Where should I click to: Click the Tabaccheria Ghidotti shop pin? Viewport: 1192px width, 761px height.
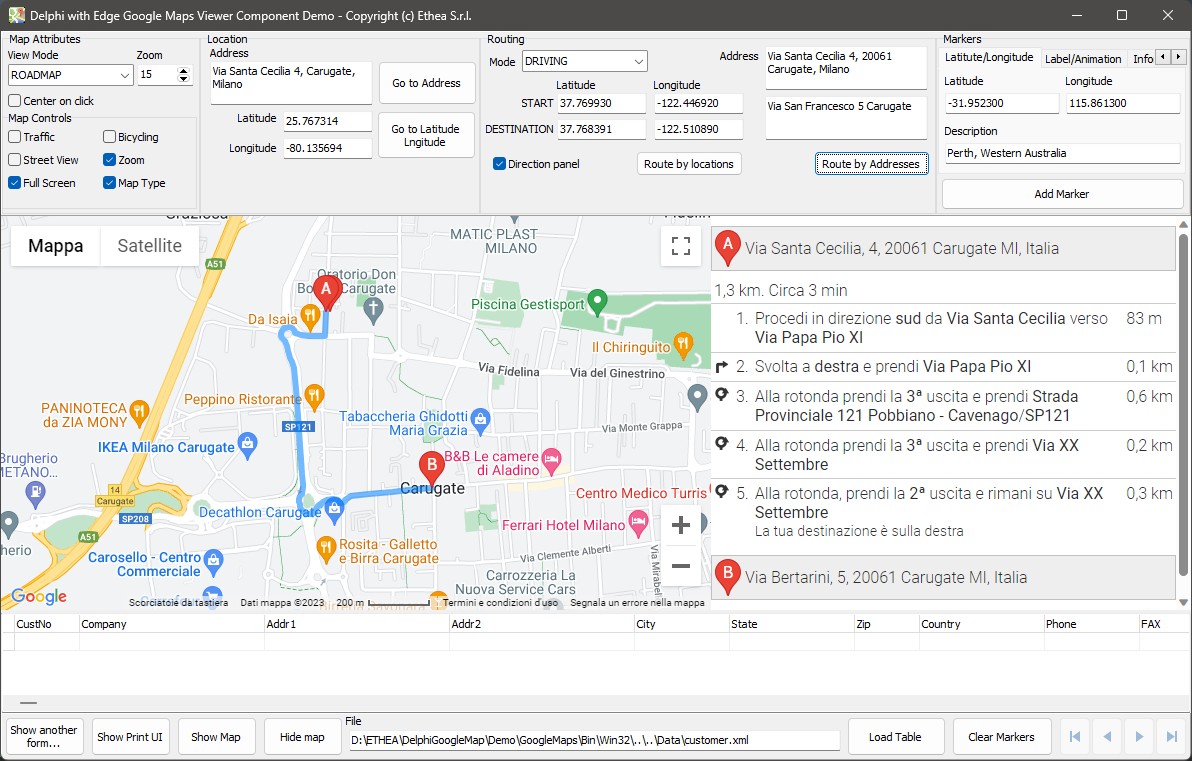coord(480,419)
